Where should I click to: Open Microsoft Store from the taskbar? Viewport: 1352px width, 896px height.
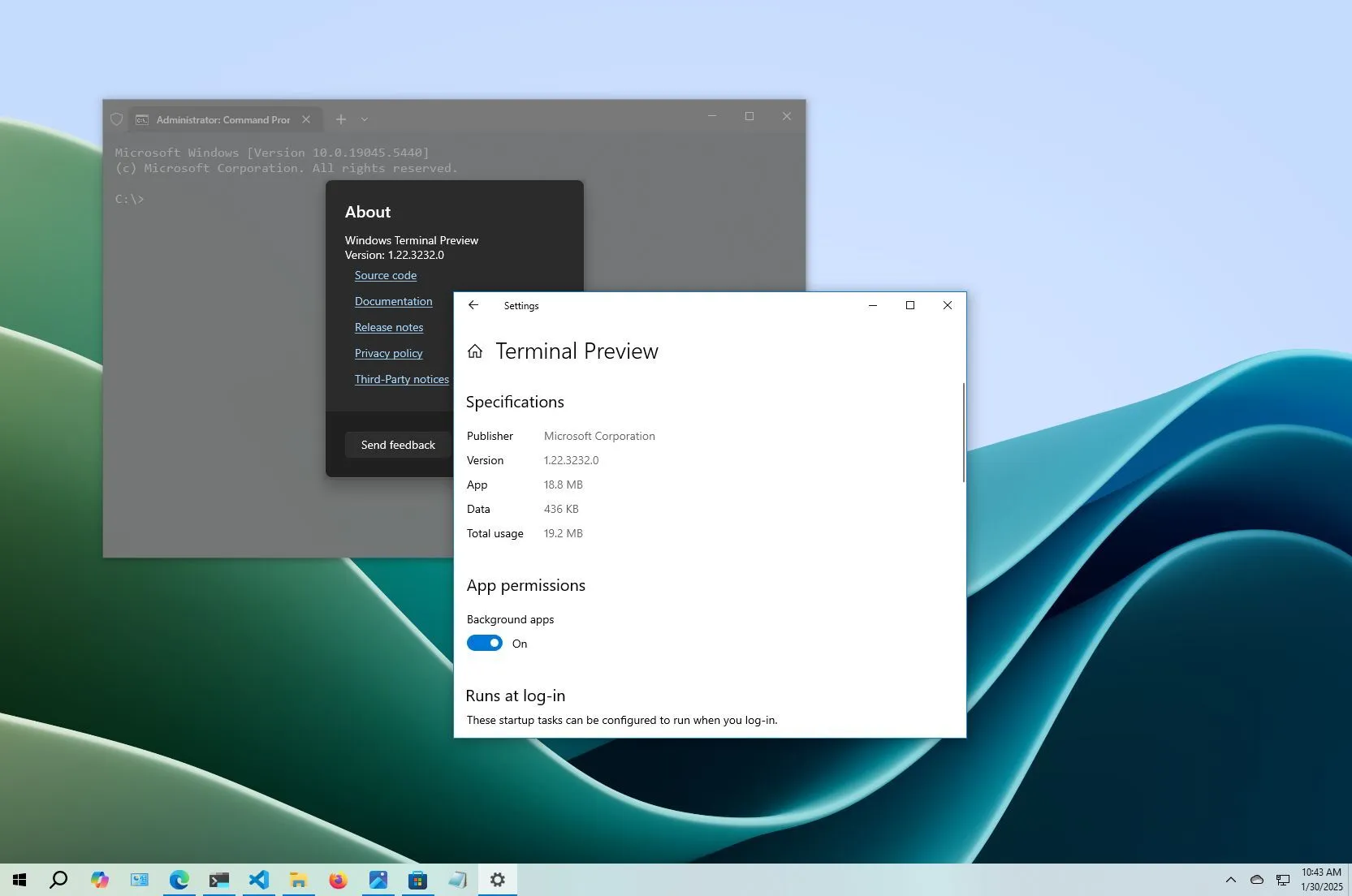pyautogui.click(x=417, y=880)
